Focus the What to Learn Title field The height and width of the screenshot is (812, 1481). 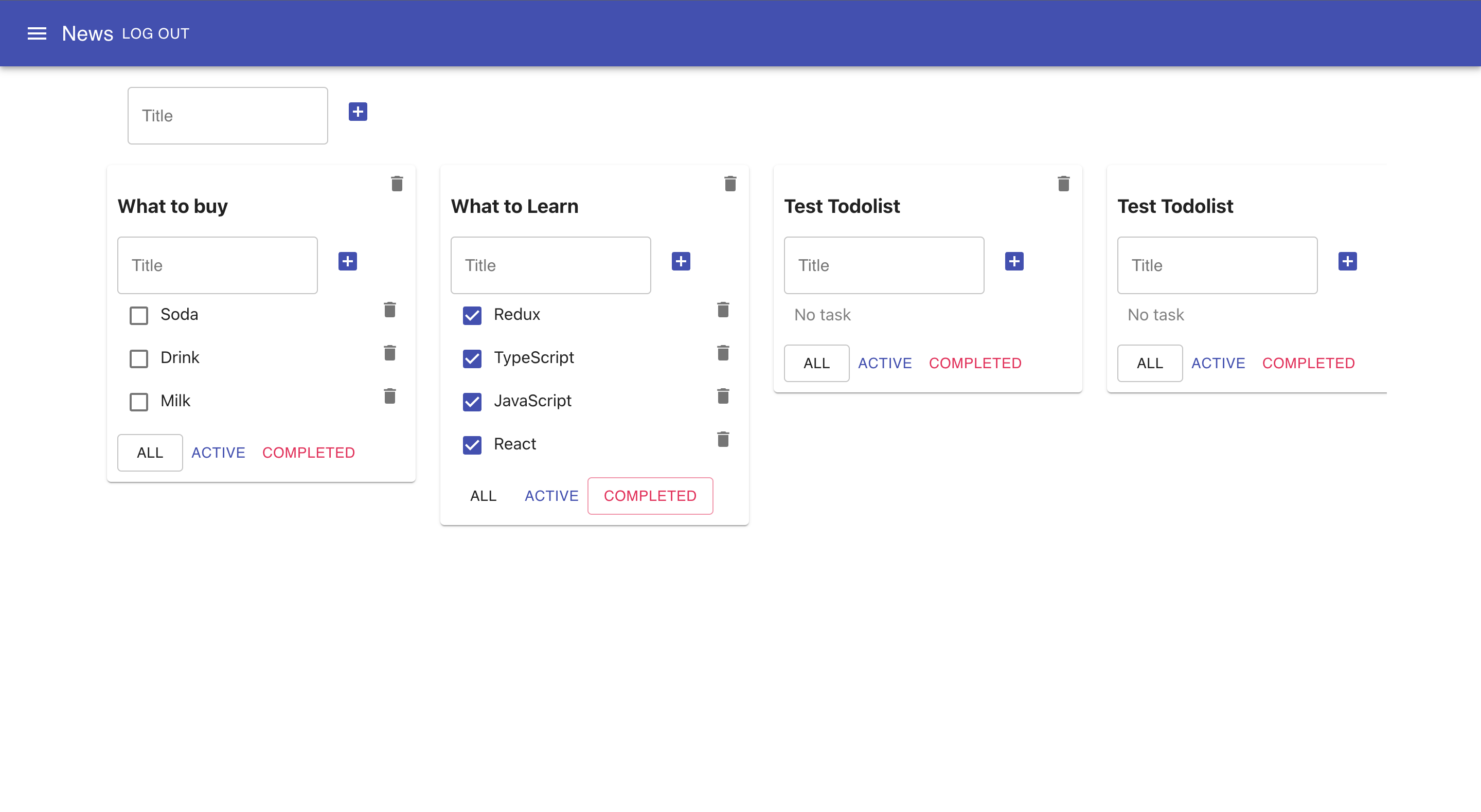tap(551, 265)
